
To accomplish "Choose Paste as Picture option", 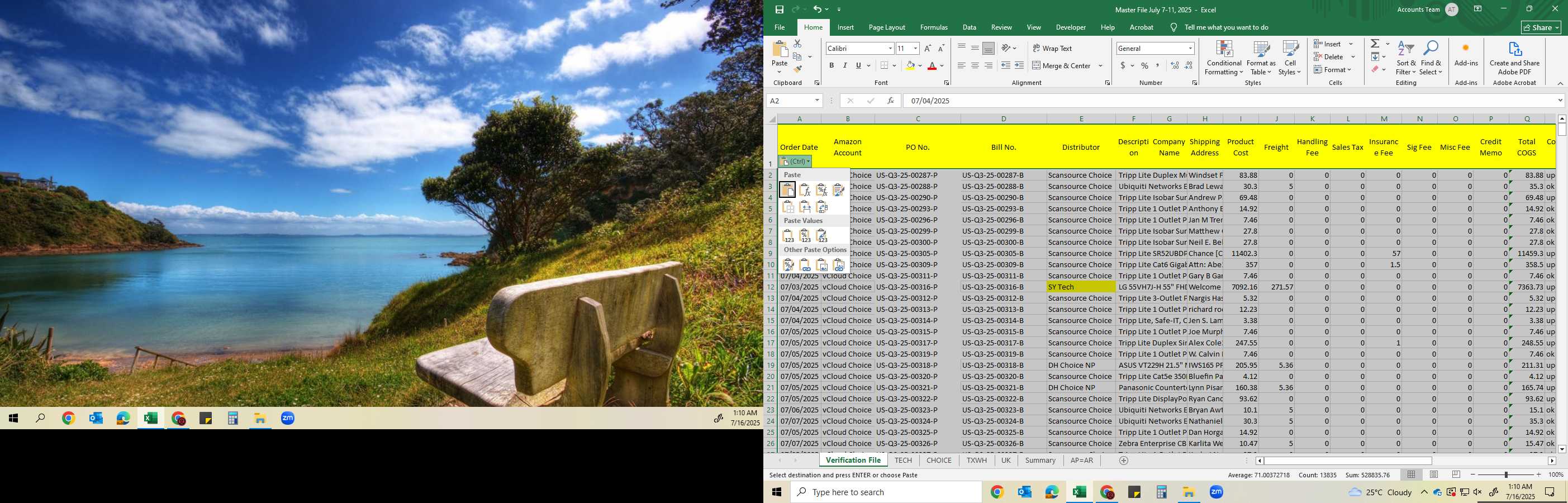I will coord(822,265).
